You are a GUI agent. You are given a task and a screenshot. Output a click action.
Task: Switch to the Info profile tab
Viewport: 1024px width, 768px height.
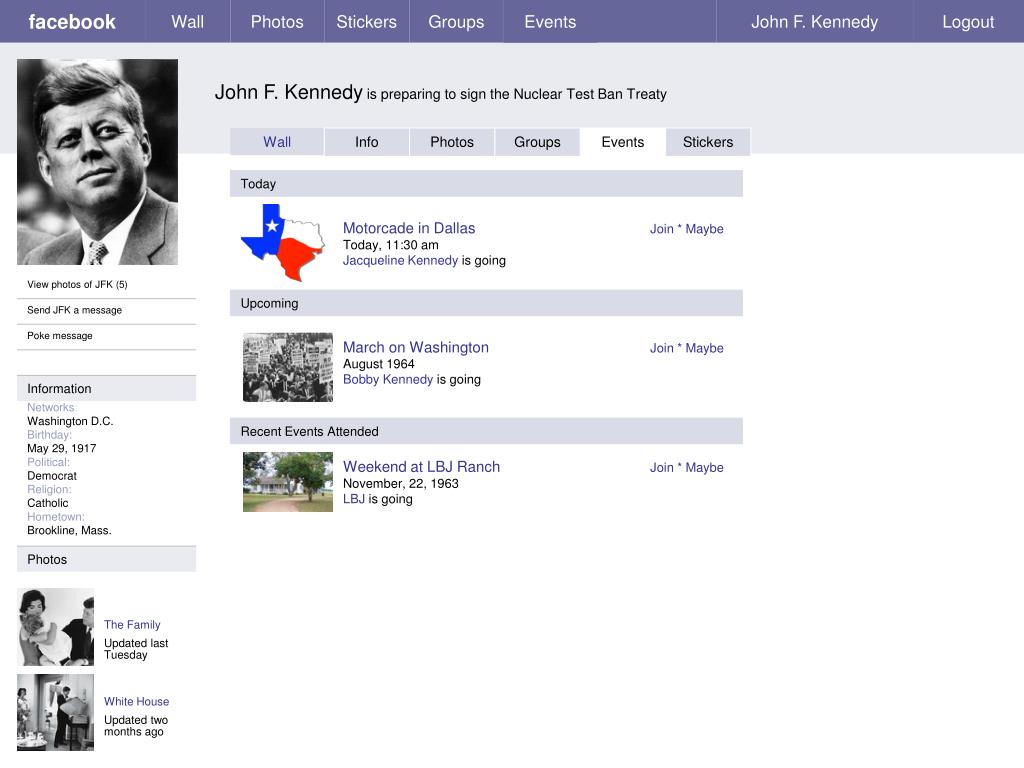[x=366, y=142]
